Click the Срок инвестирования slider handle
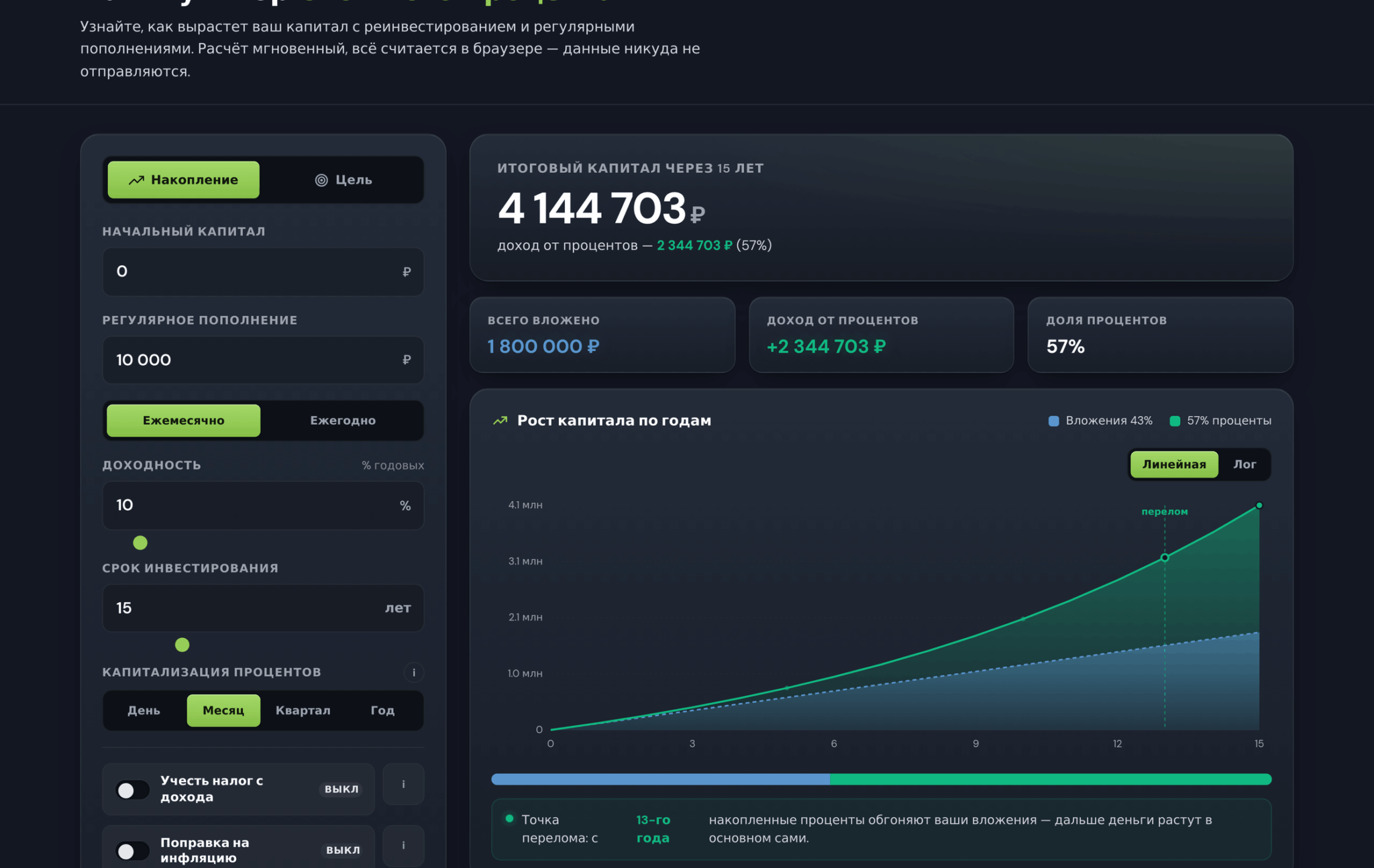Viewport: 1374px width, 868px height. click(x=182, y=645)
